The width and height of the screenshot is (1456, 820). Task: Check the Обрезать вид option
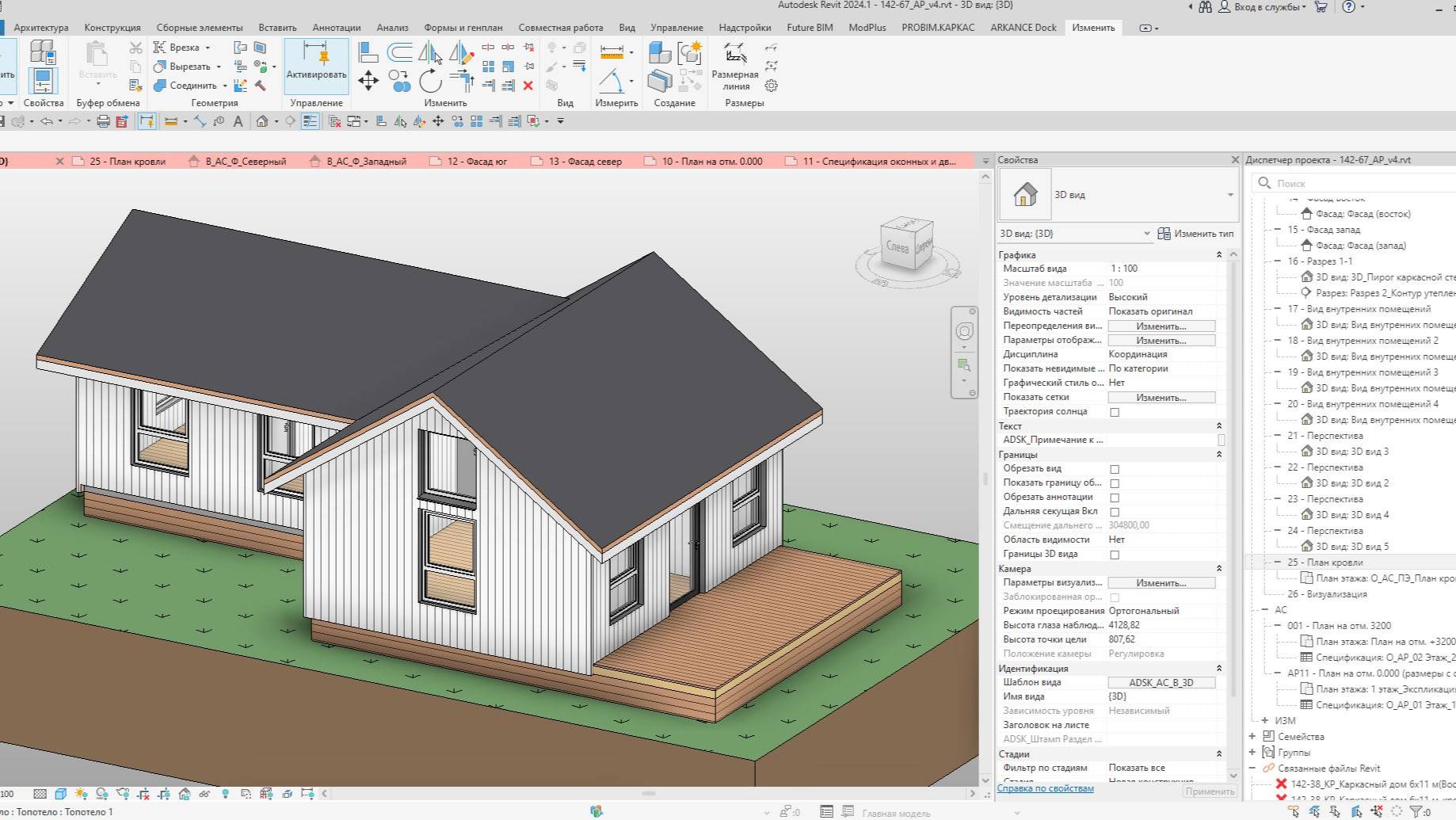(x=1115, y=468)
